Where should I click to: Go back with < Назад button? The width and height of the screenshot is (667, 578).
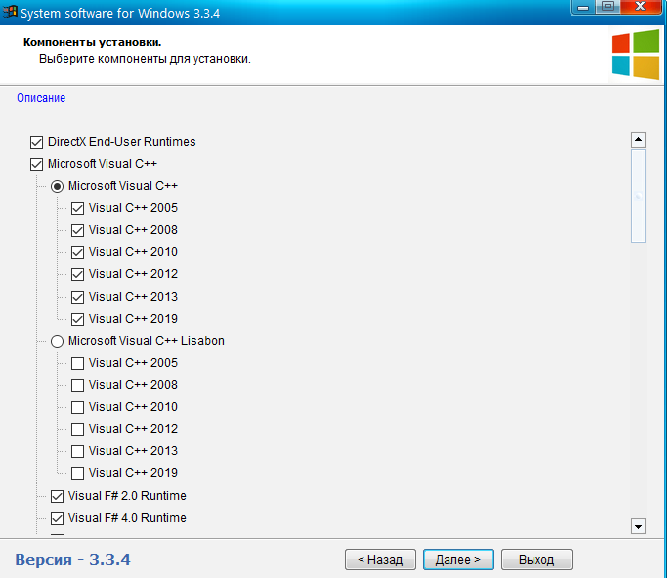click(380, 559)
